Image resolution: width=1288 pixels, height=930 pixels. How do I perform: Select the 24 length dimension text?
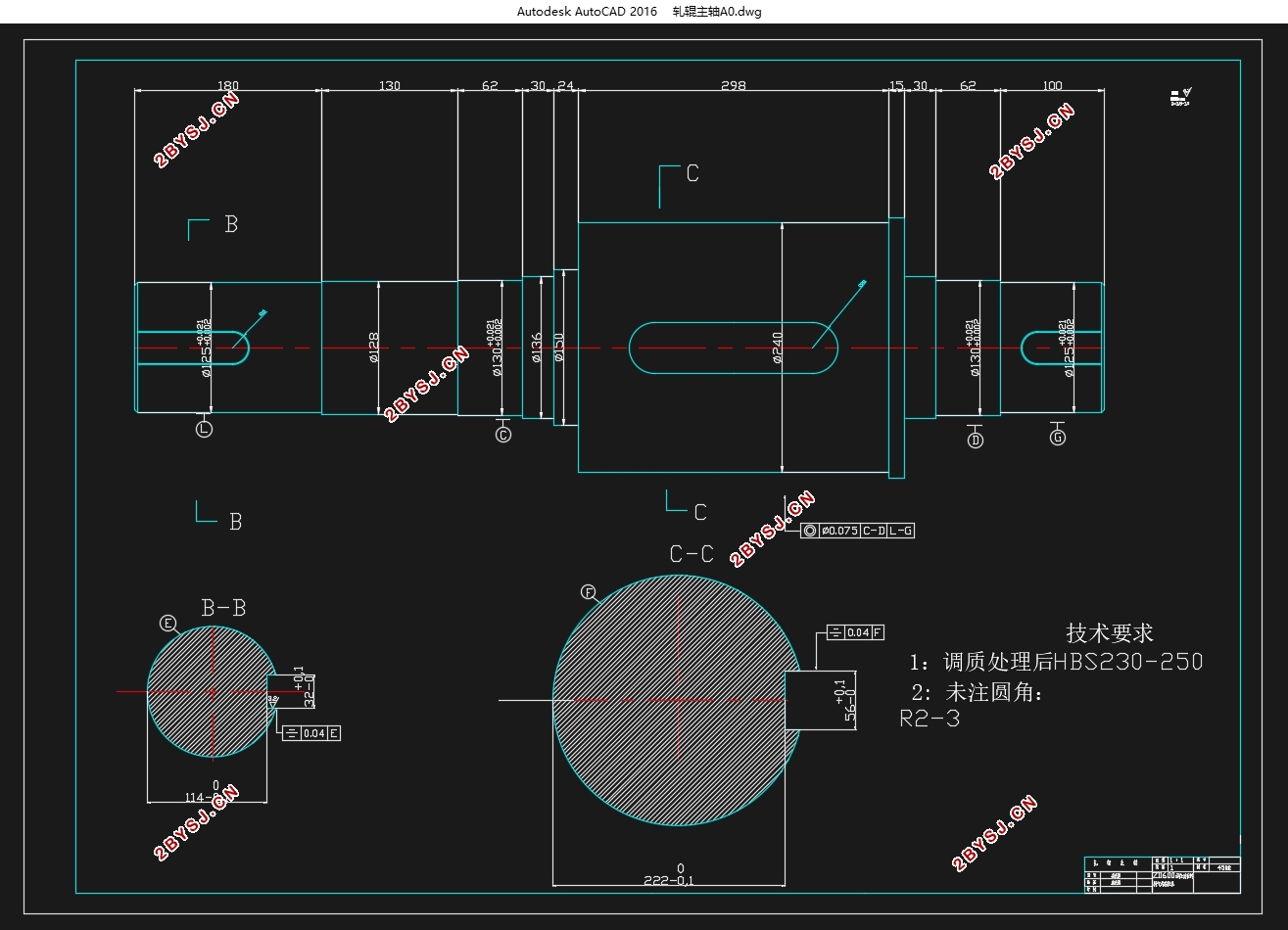(565, 86)
